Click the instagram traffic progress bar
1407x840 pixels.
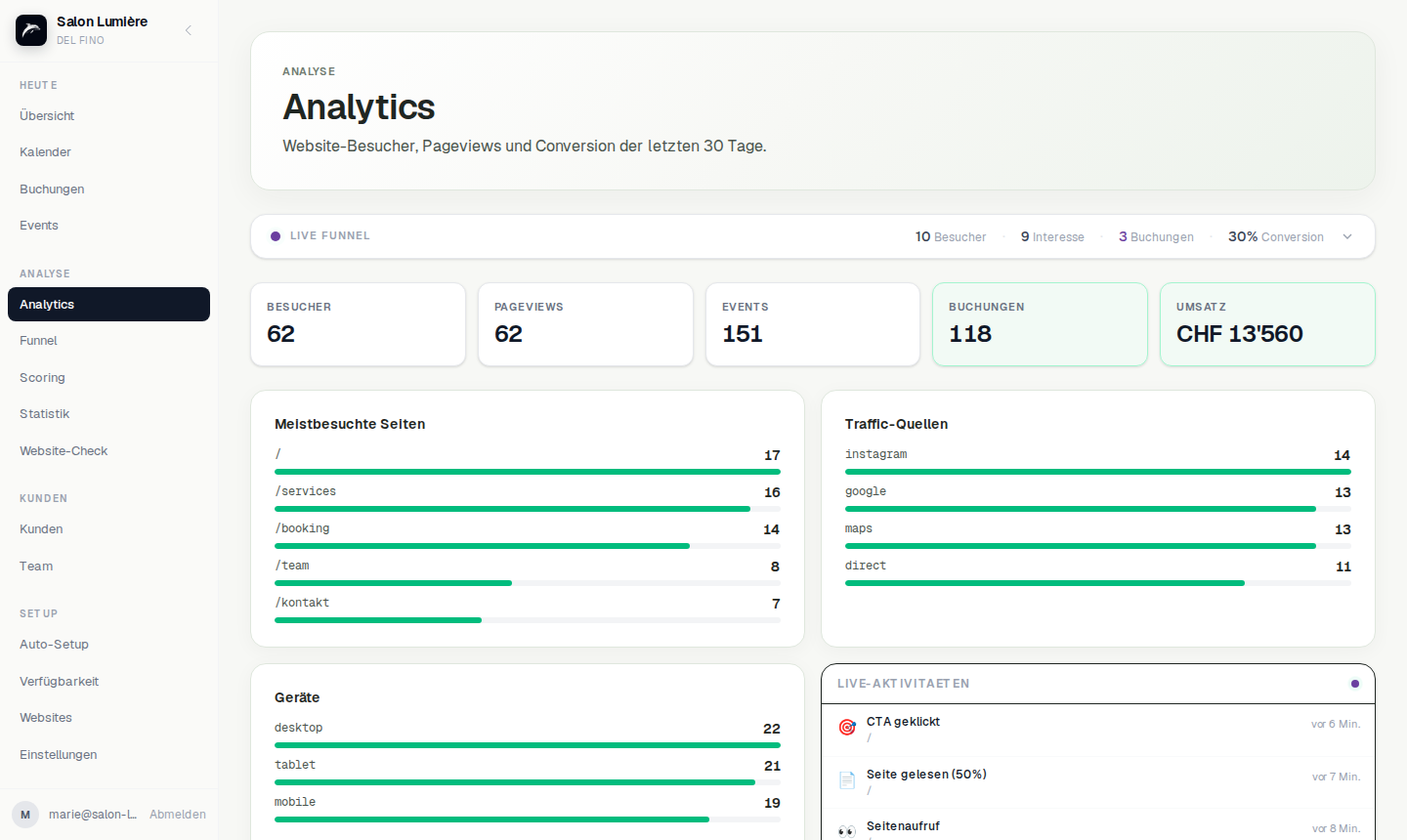pyautogui.click(x=1098, y=472)
